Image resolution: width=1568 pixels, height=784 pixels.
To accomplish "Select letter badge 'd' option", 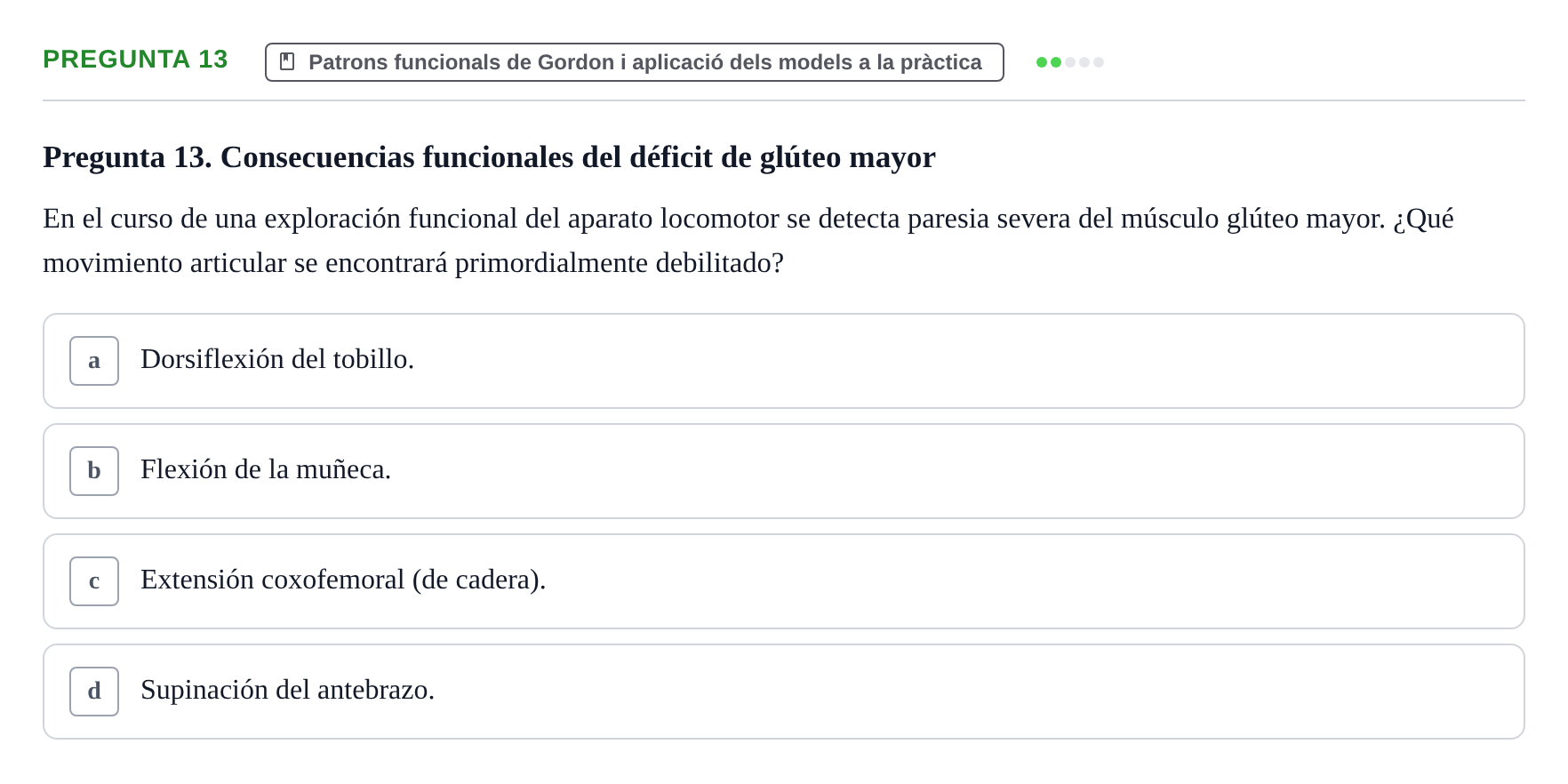I will (94, 692).
